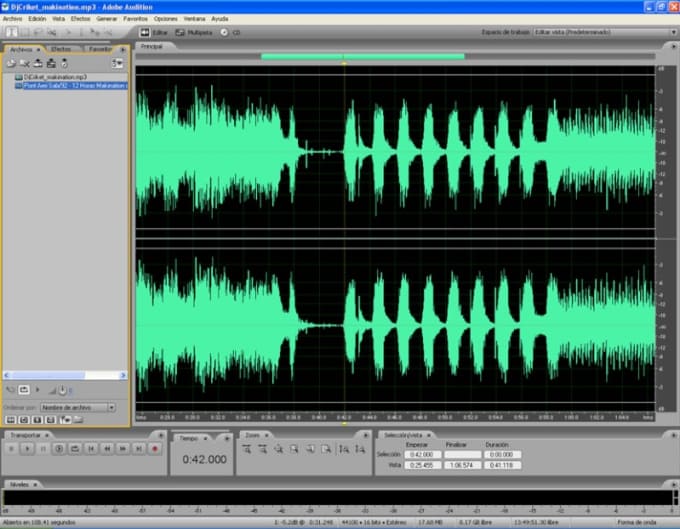Open the Ayuda menu
Image resolution: width=680 pixels, height=529 pixels.
pos(220,19)
